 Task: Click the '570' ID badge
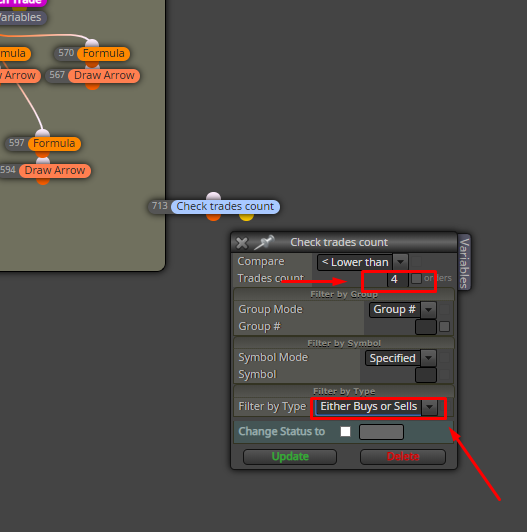pos(66,53)
